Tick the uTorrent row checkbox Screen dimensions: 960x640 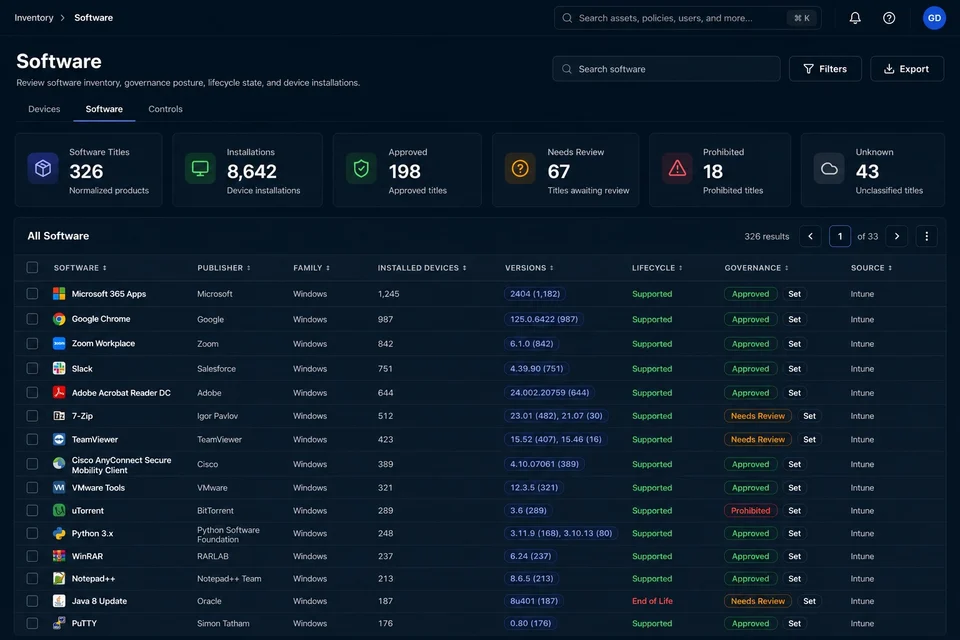pos(32,511)
